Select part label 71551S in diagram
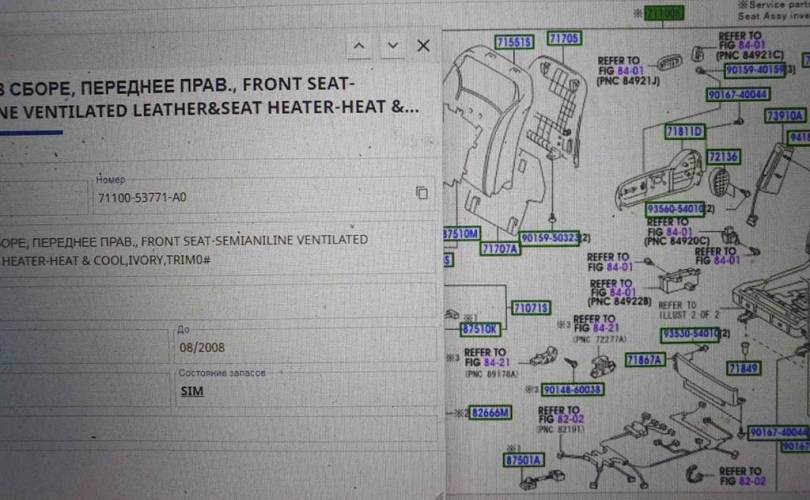The image size is (810, 500). (x=514, y=42)
